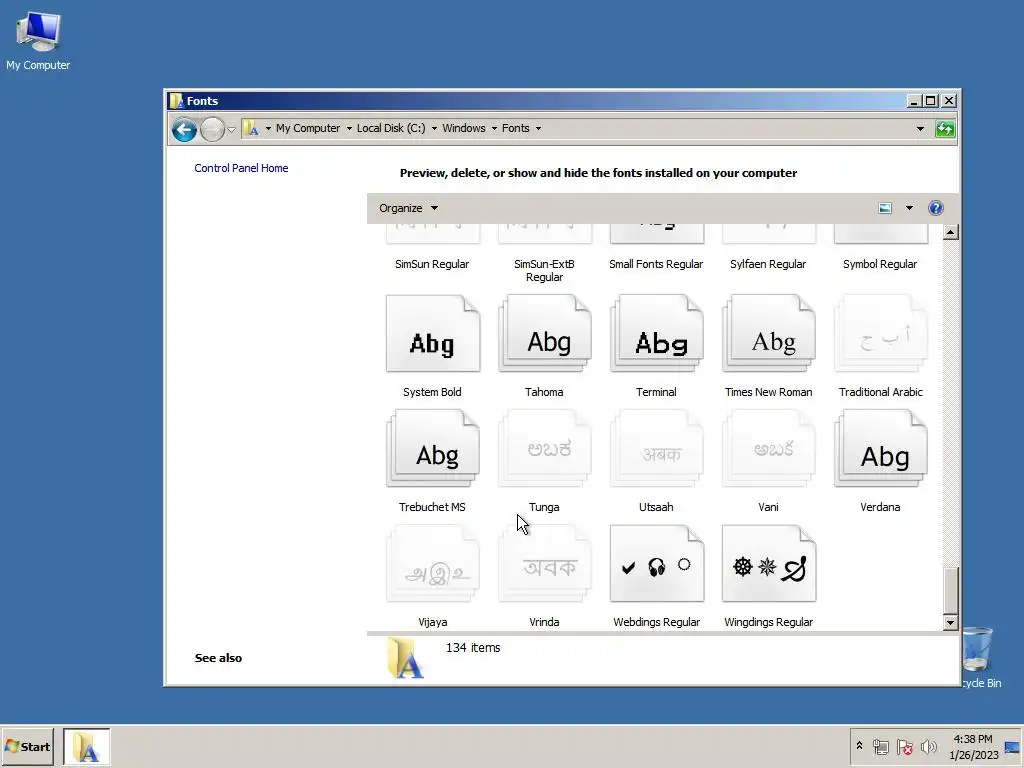This screenshot has height=768, width=1024.
Task: Open My Computer desktop icon
Action: [38, 41]
